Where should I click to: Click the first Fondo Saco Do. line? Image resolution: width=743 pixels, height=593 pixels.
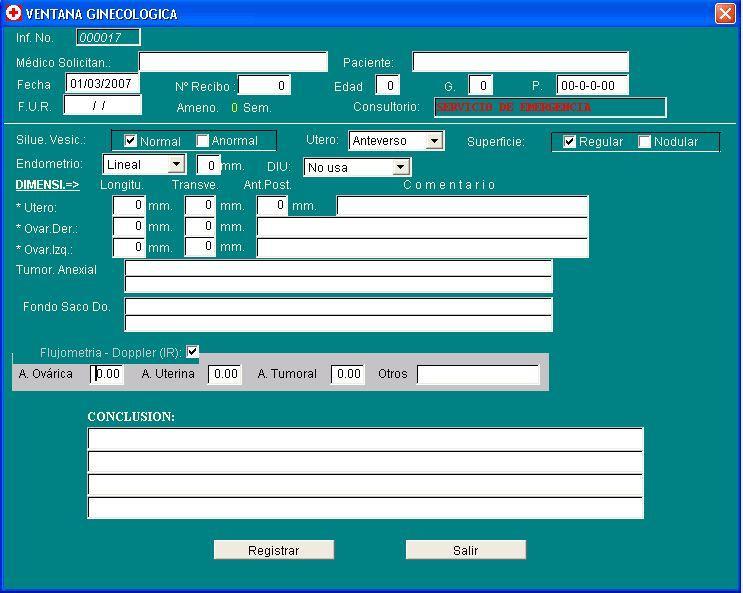(338, 307)
